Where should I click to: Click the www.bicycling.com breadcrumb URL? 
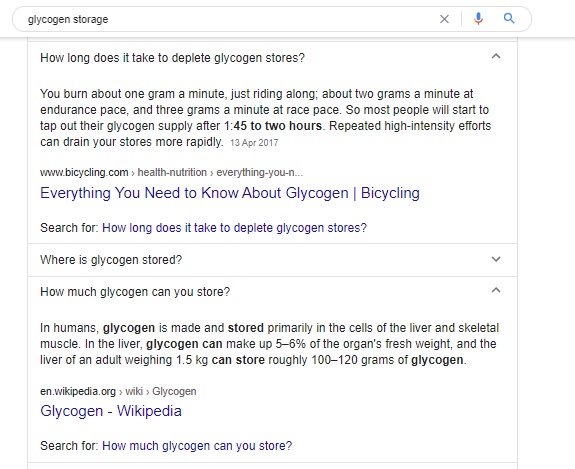tap(84, 172)
